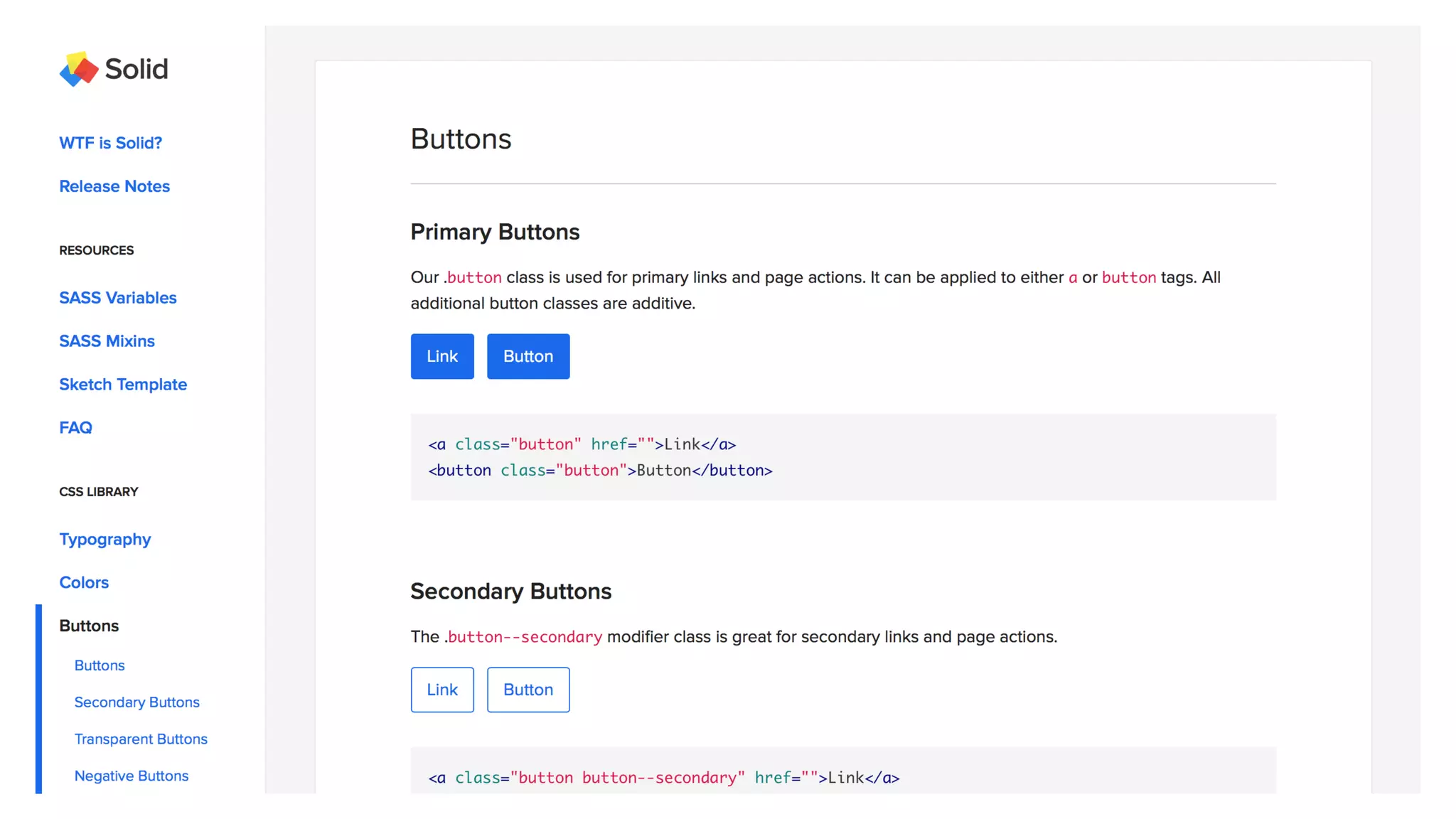This screenshot has width=1456, height=819.
Task: Click the outlined secondary Button example
Action: [x=528, y=690]
